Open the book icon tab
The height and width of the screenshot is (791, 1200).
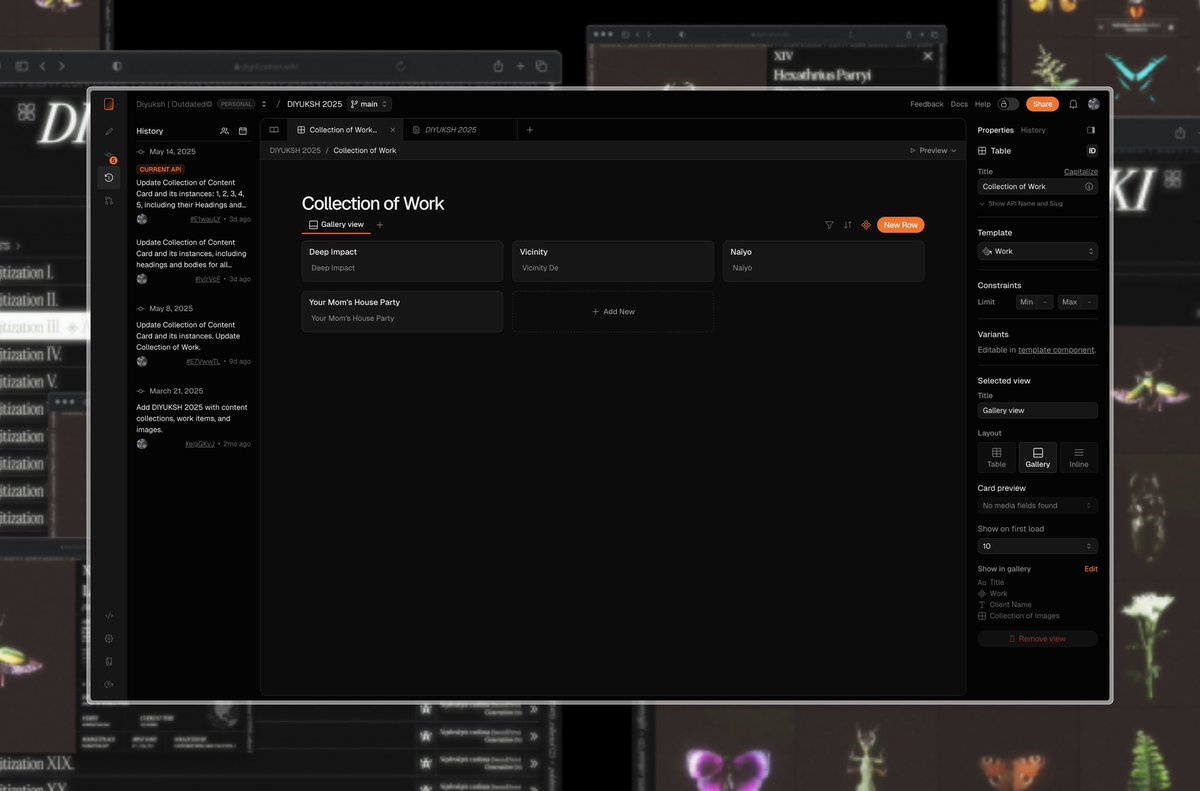point(274,130)
